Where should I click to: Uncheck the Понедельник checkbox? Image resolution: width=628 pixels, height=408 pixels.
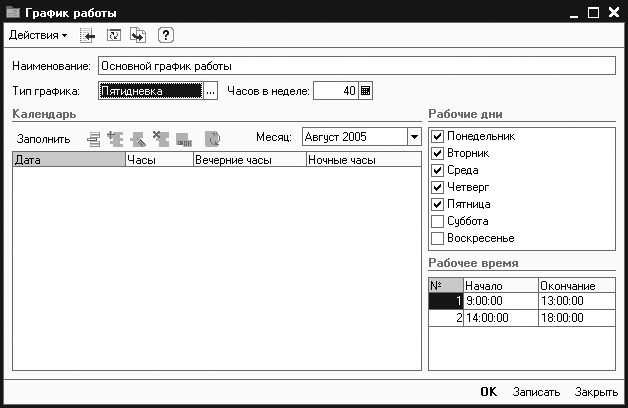pos(437,136)
